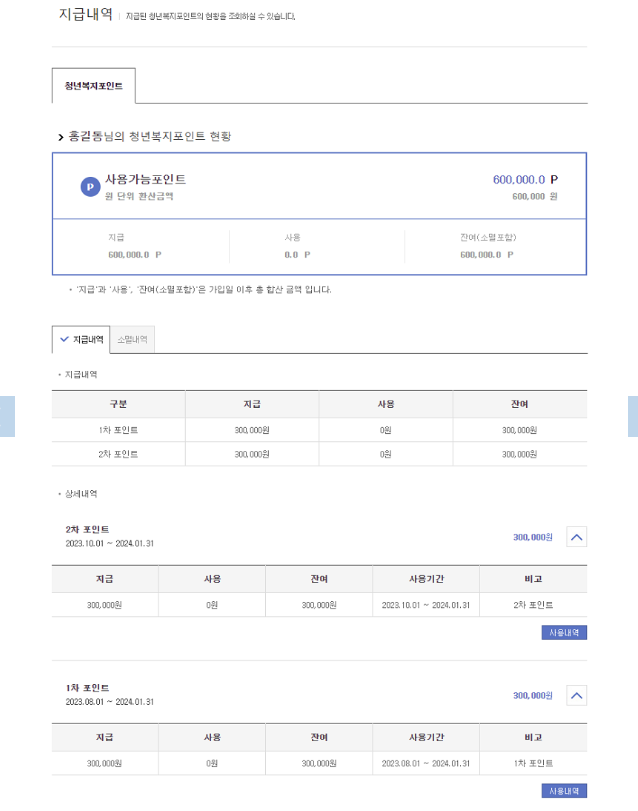
Task: Click the 구분 column header
Action: tap(118, 404)
